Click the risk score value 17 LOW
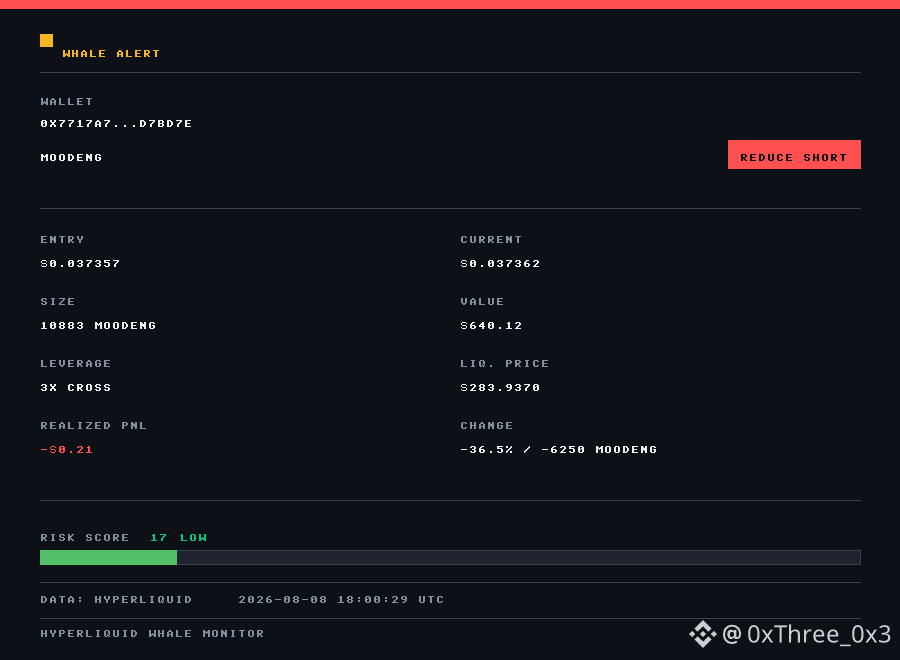Screen dimensions: 900x660 pyautogui.click(x=179, y=538)
